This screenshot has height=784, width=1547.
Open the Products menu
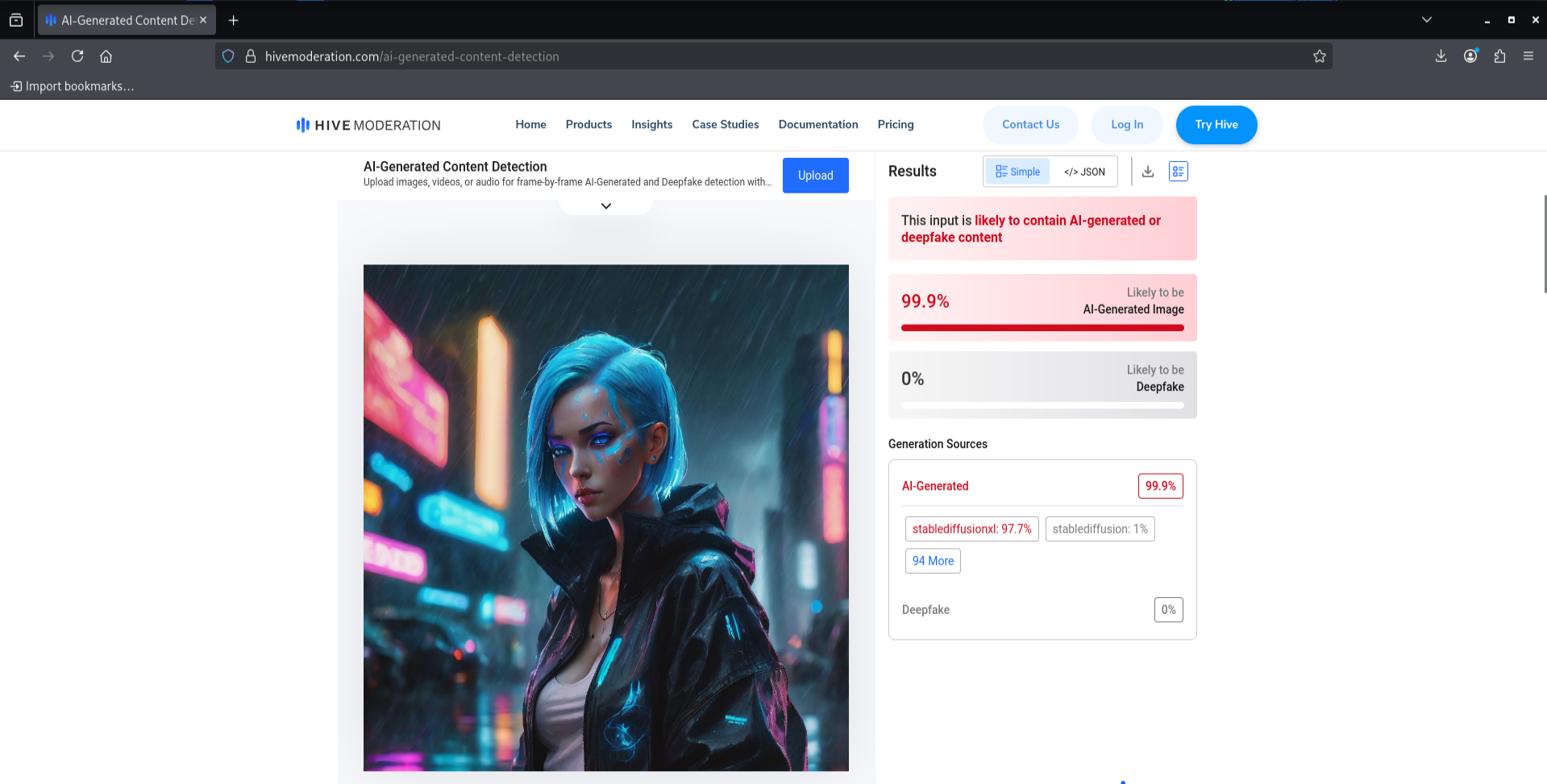click(x=588, y=125)
